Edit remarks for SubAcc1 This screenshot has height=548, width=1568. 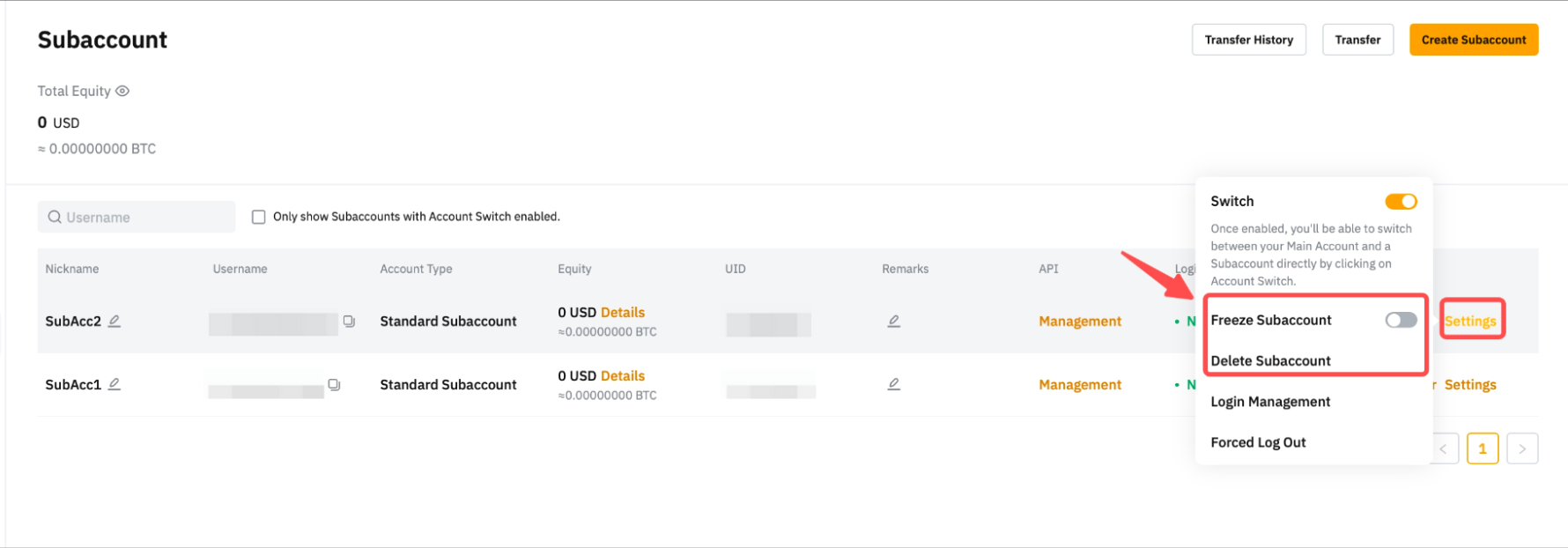coord(893,384)
